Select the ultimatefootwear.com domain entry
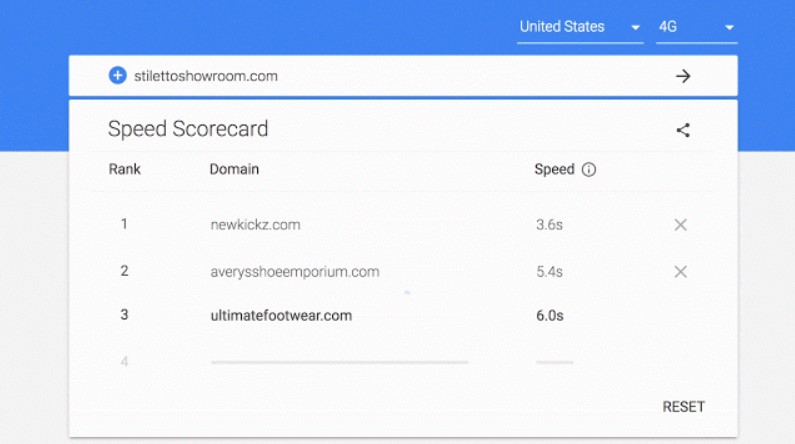The width and height of the screenshot is (795, 444). pos(281,315)
